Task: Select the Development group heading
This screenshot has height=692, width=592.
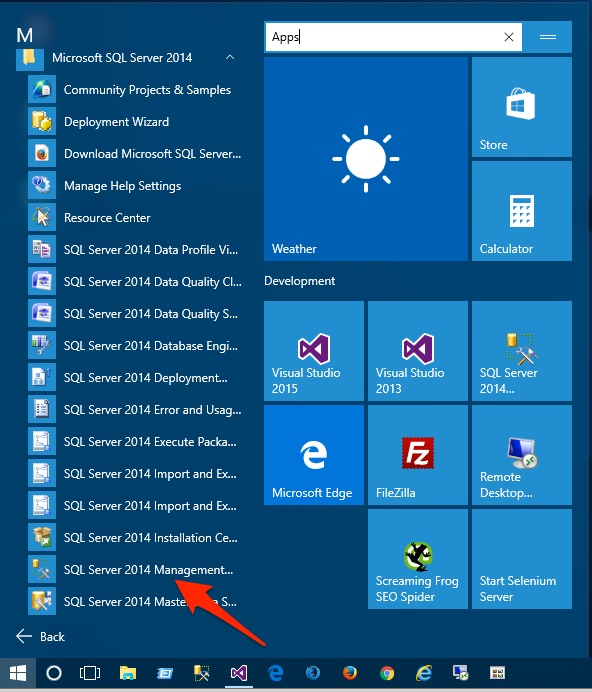Action: click(x=299, y=281)
